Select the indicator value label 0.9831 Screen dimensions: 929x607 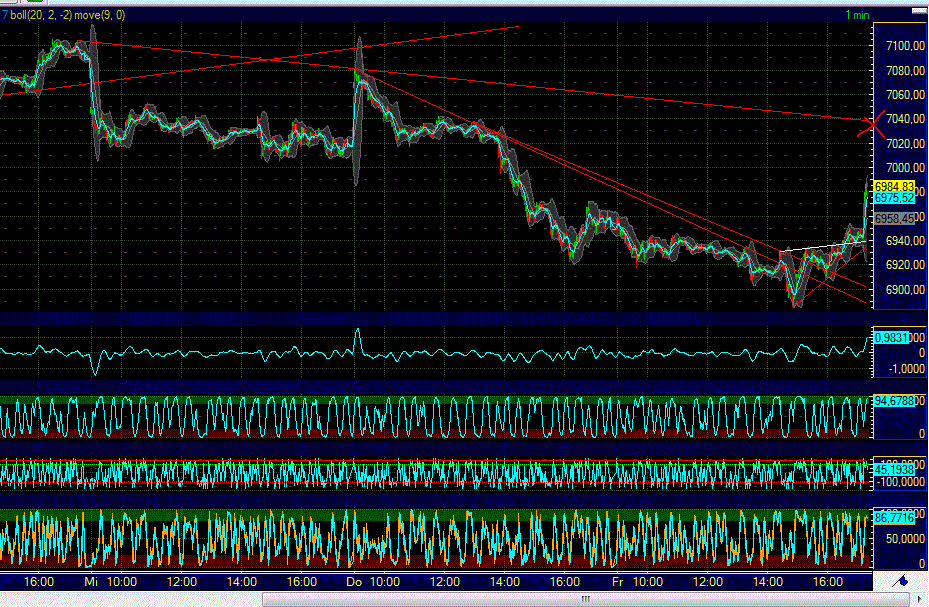893,338
